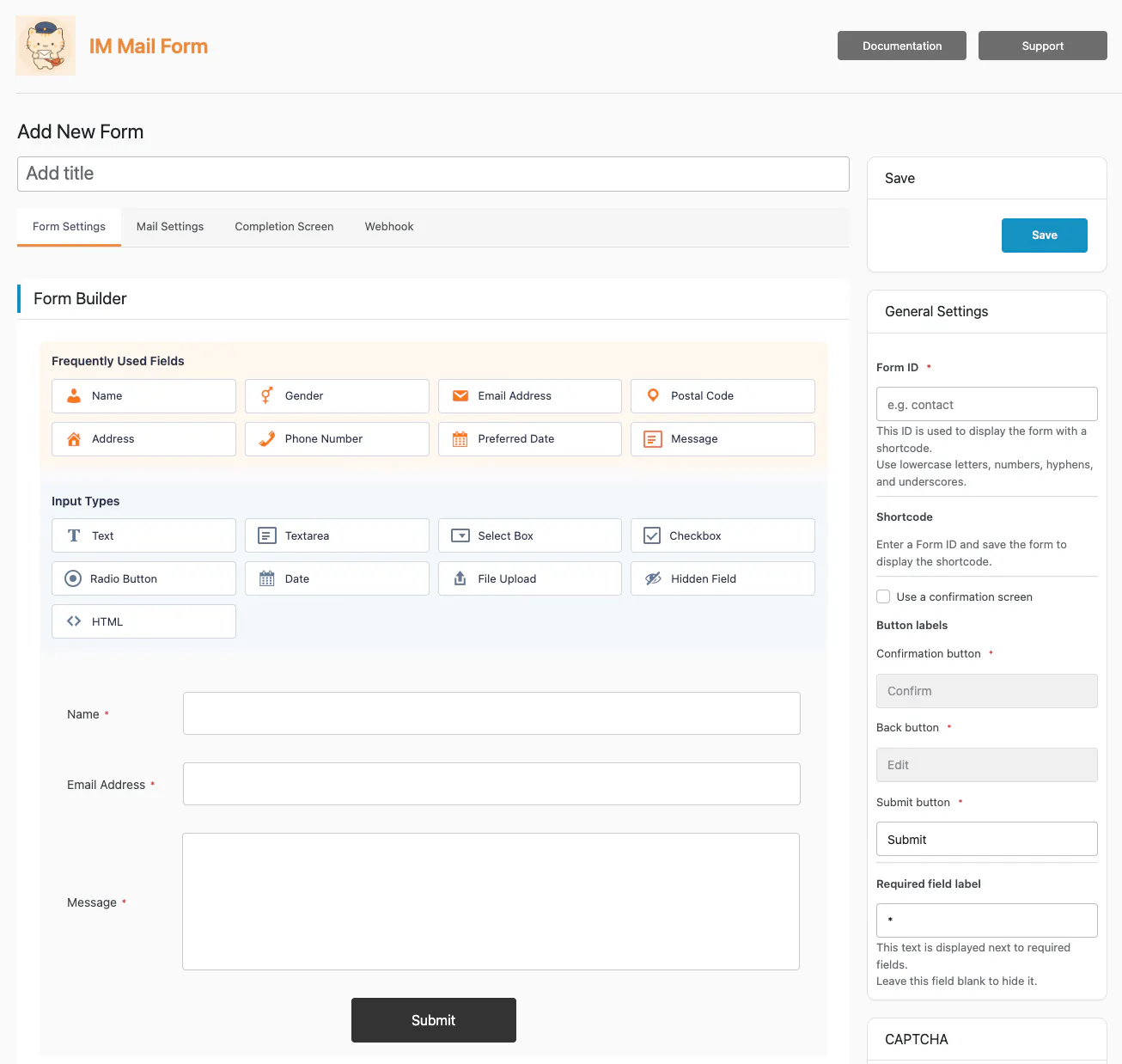Add a Gender field to form
This screenshot has width=1122, height=1064.
337,396
